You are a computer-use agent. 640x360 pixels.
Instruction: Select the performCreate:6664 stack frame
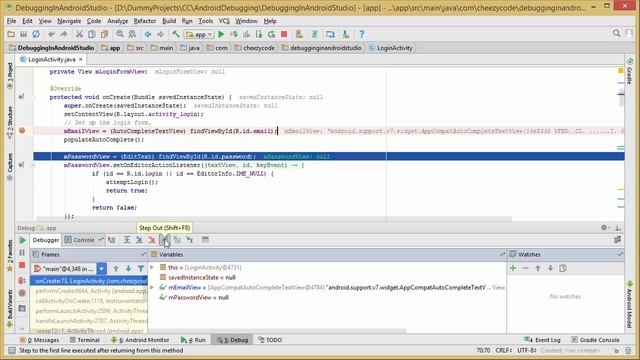pos(89,291)
